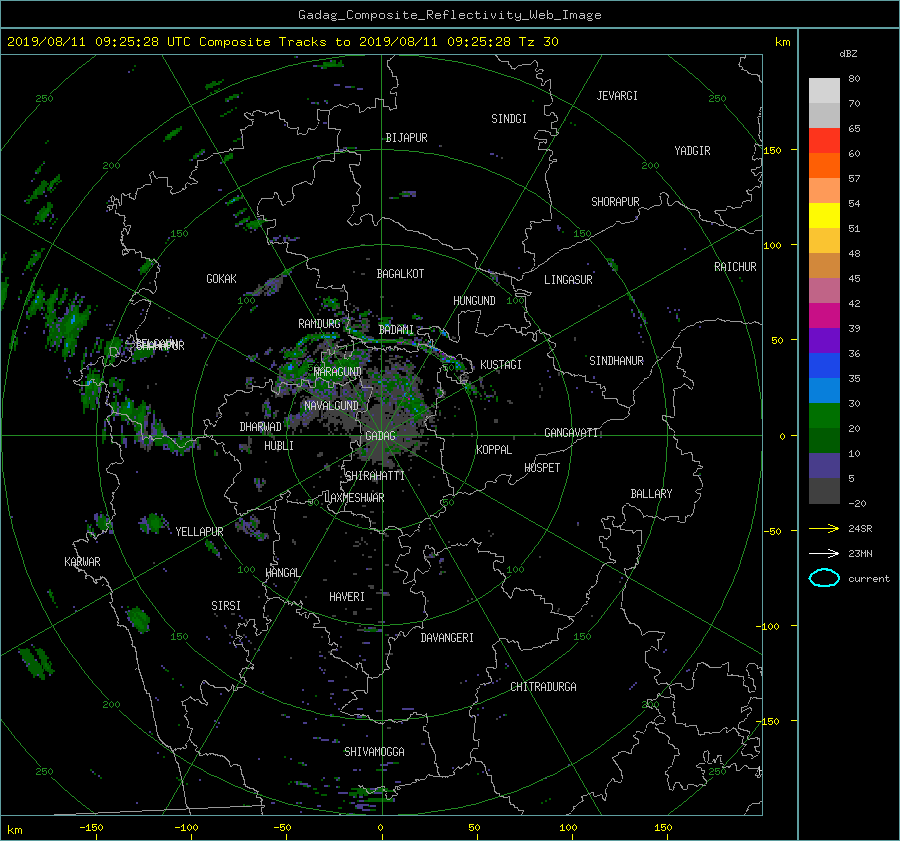Select the red 65 dBZ color swatch
Viewport: 900px width, 841px height.
pyautogui.click(x=824, y=141)
